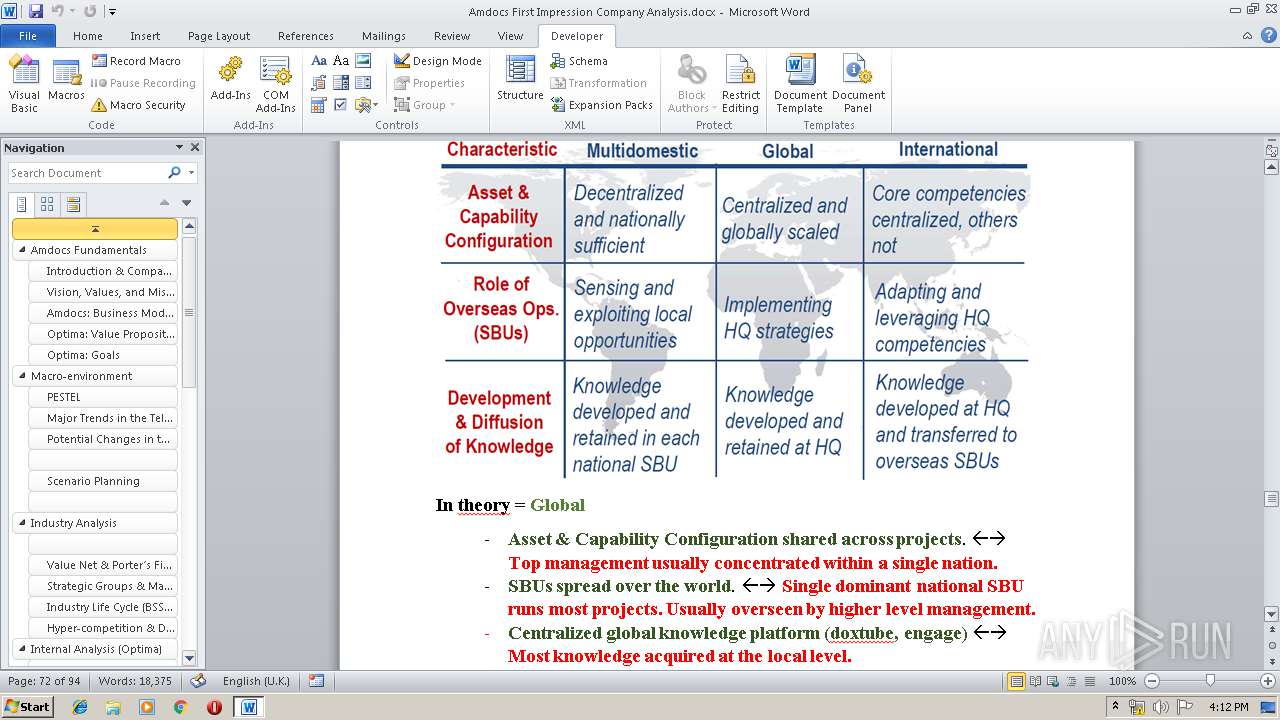Browse pages thumbnails tab
The width and height of the screenshot is (1280, 720).
pos(47,204)
